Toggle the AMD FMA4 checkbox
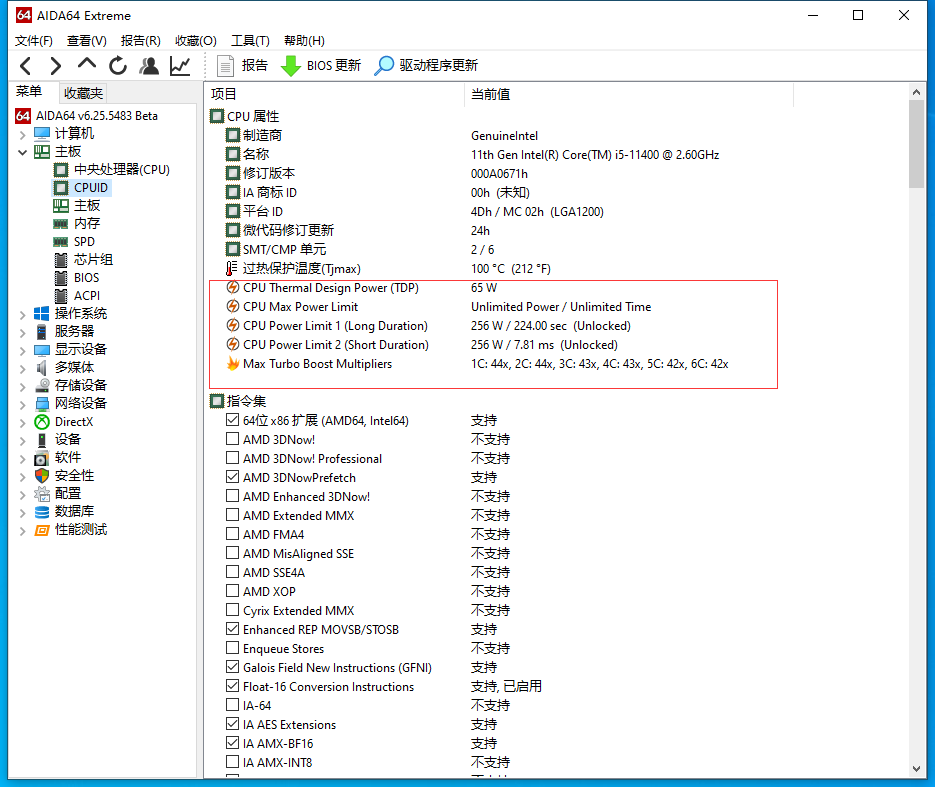Viewport: 935px width, 787px height. point(233,534)
